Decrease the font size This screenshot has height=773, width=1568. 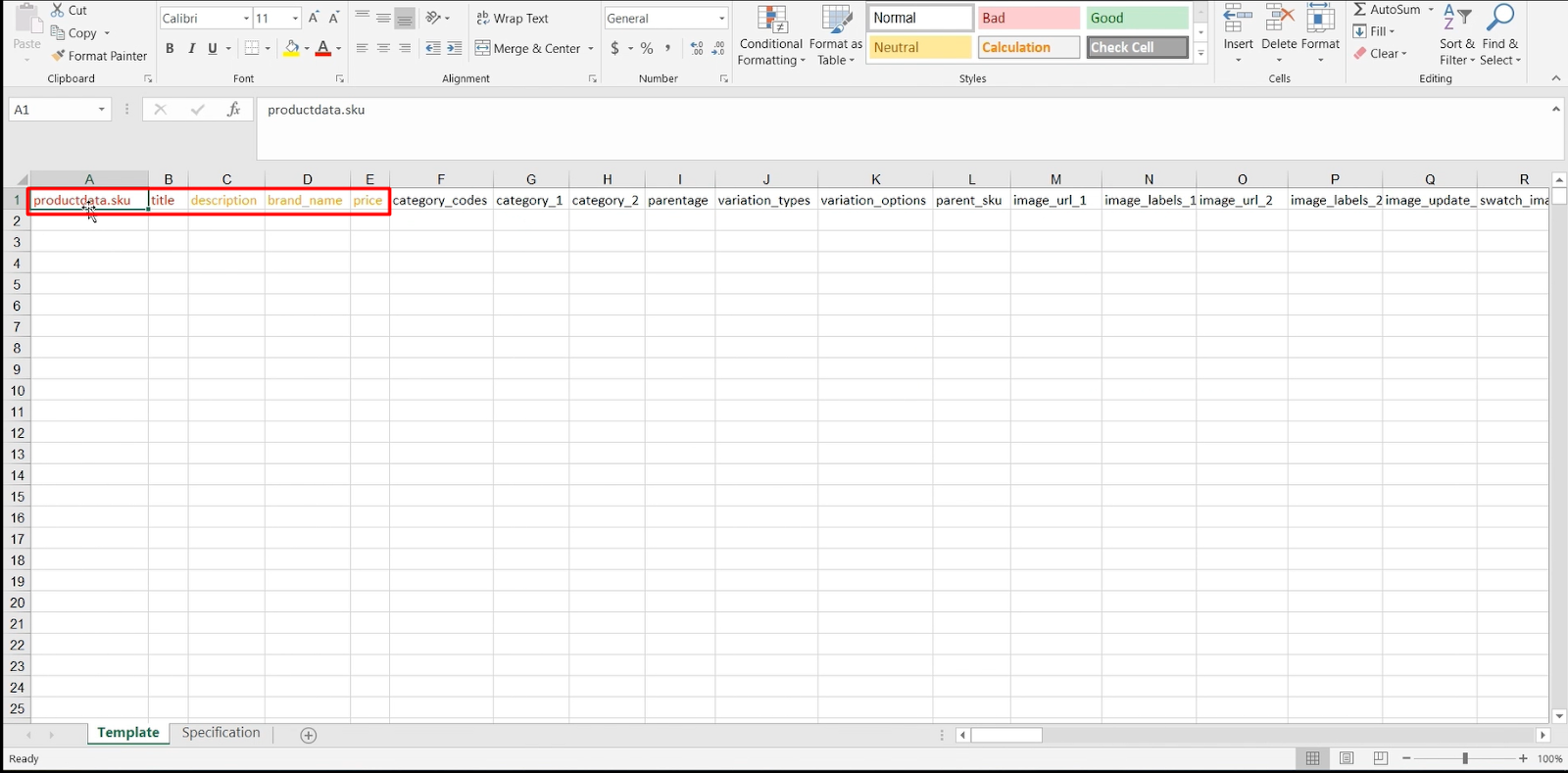tap(334, 18)
